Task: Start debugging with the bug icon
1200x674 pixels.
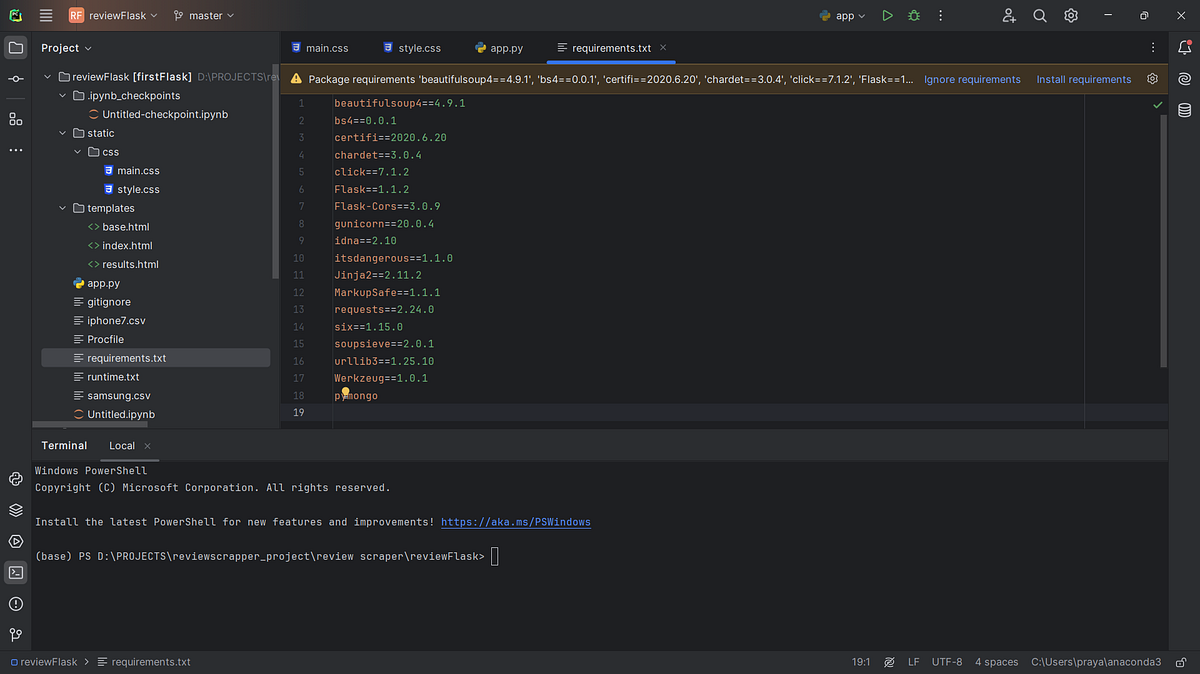Action: coord(913,15)
